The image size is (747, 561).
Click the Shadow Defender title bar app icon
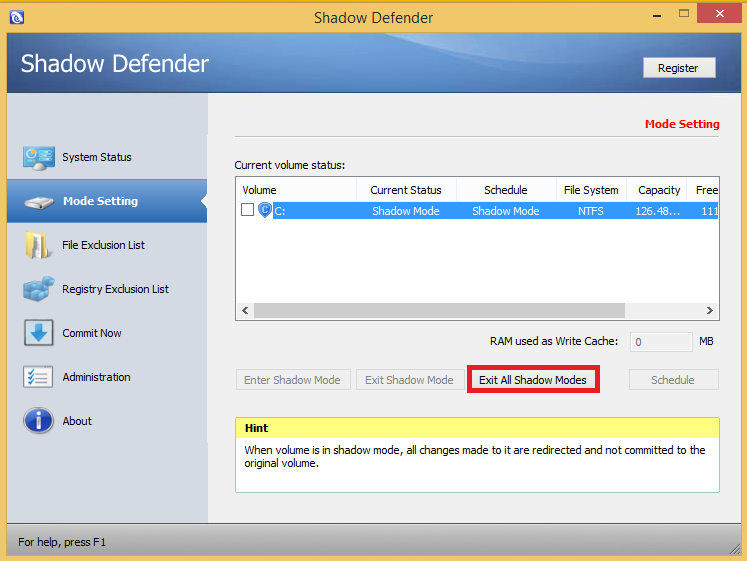[x=17, y=18]
